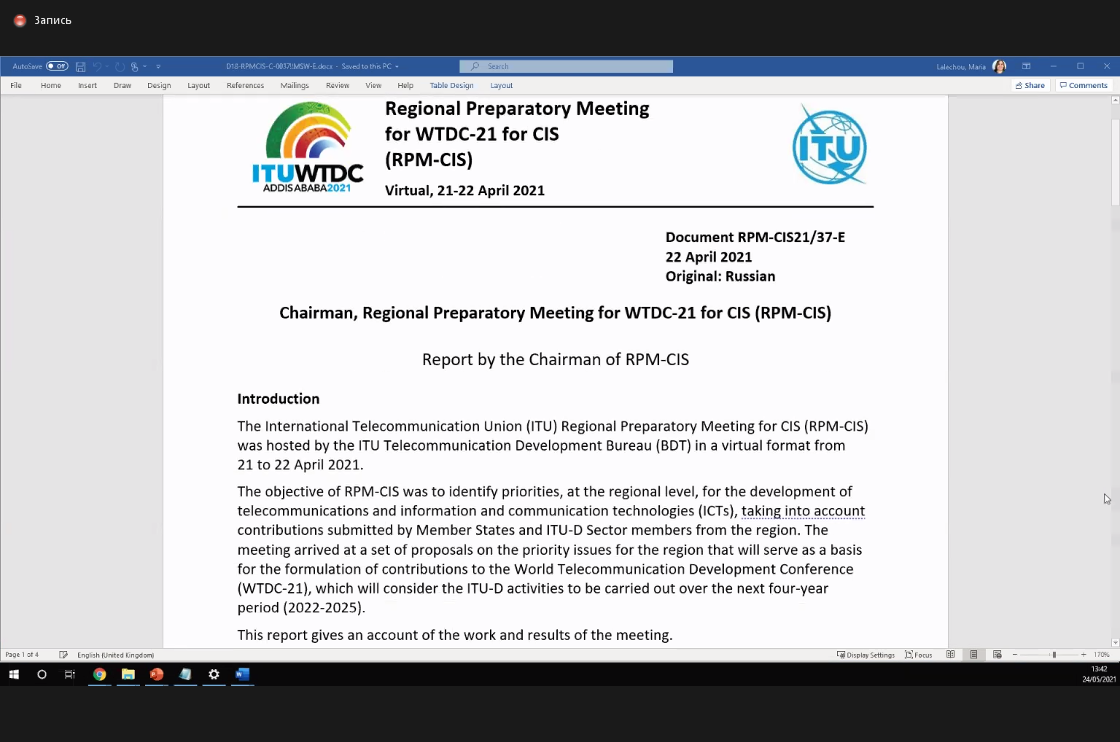Viewport: 1120px width, 742px height.
Task: Click the 170% zoom level
Action: [x=1101, y=655]
